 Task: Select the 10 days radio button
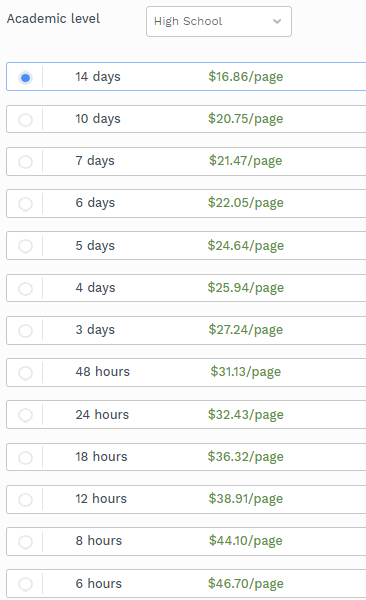click(26, 120)
